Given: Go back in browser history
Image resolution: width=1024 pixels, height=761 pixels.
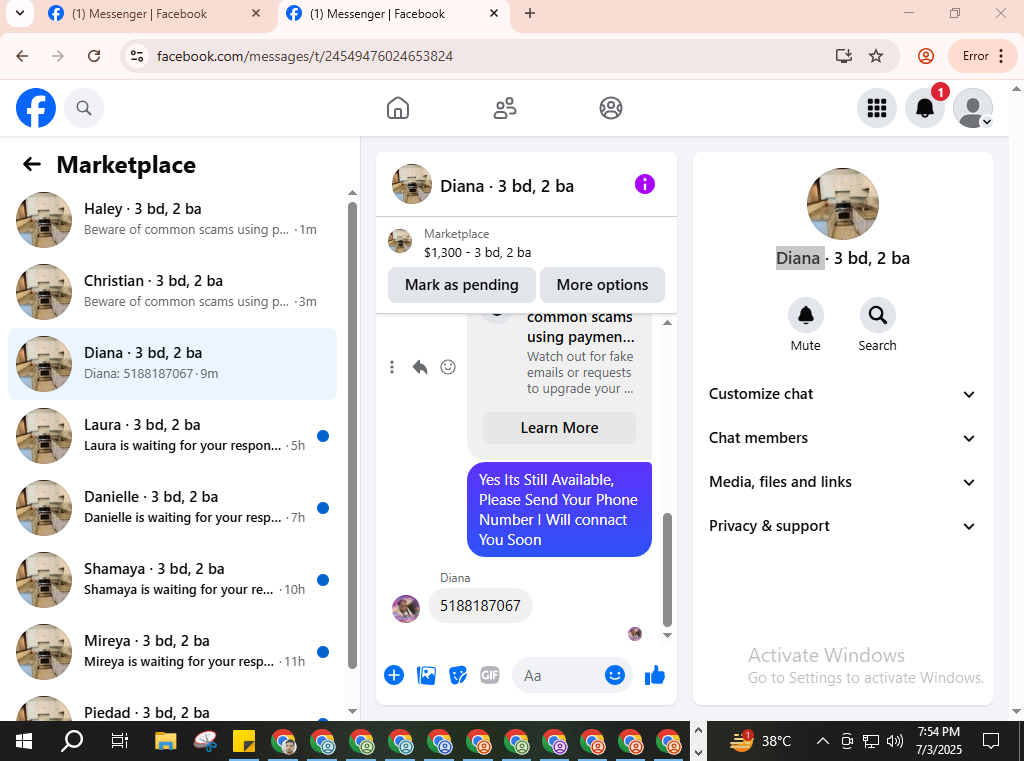Looking at the screenshot, I should tap(22, 56).
